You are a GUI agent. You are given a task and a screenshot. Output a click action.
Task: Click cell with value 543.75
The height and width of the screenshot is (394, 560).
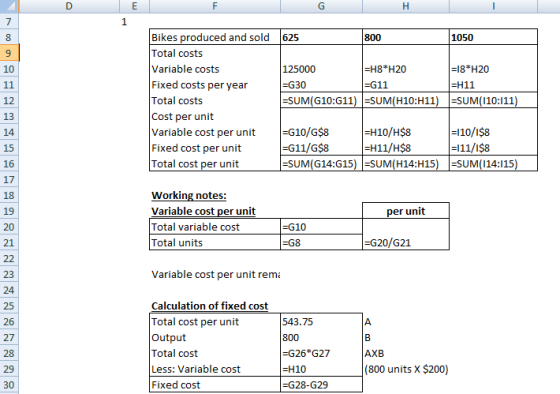coord(321,321)
